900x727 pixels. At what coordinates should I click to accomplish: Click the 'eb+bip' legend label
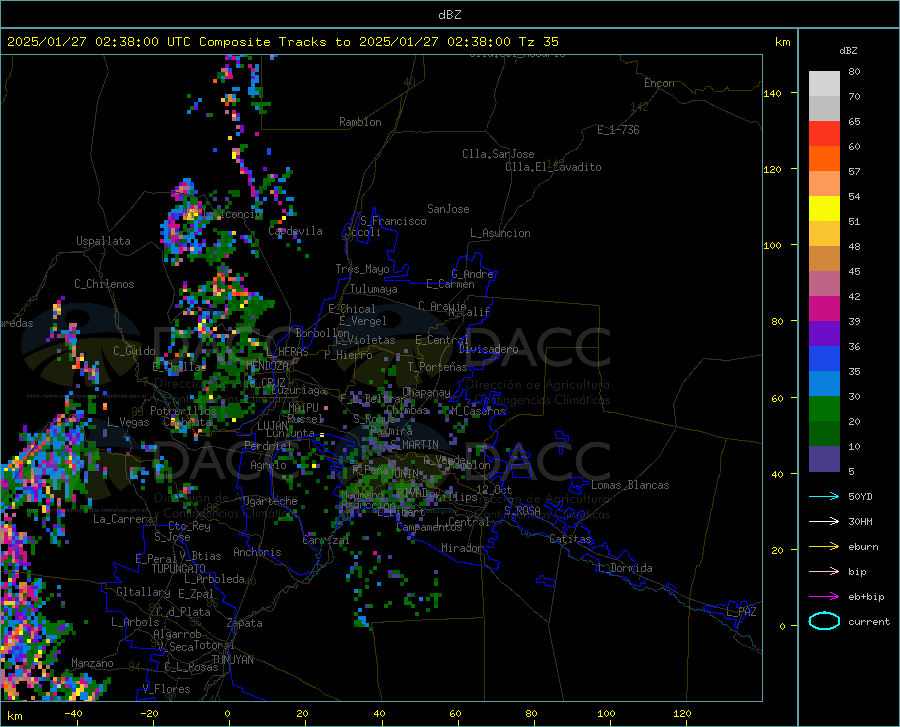pos(866,597)
